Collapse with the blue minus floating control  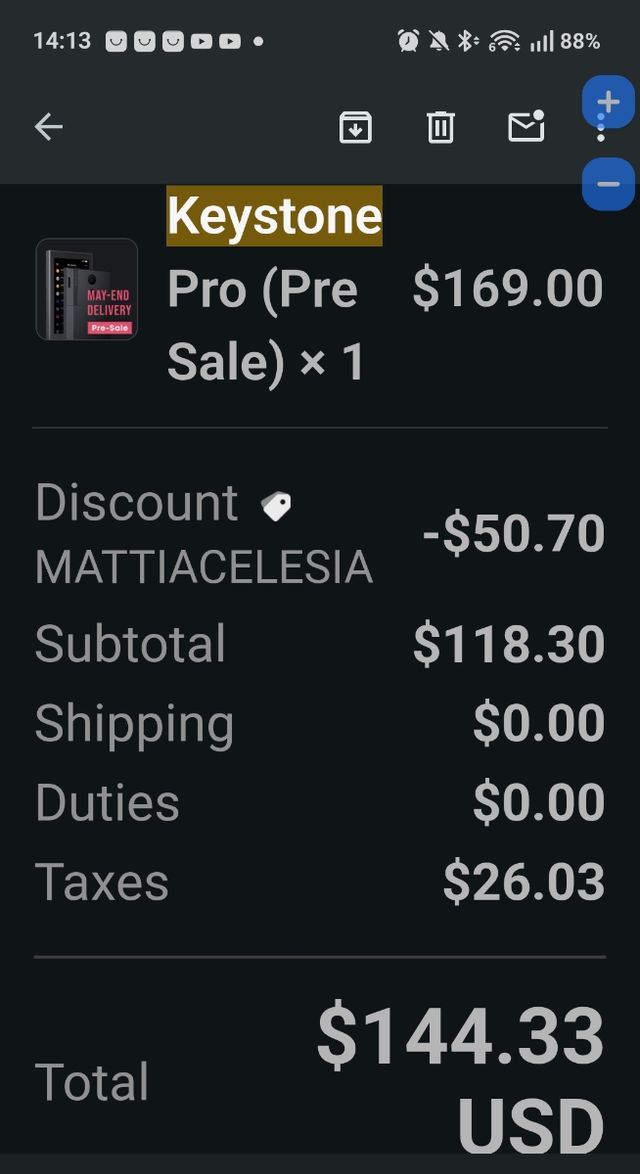pos(608,183)
